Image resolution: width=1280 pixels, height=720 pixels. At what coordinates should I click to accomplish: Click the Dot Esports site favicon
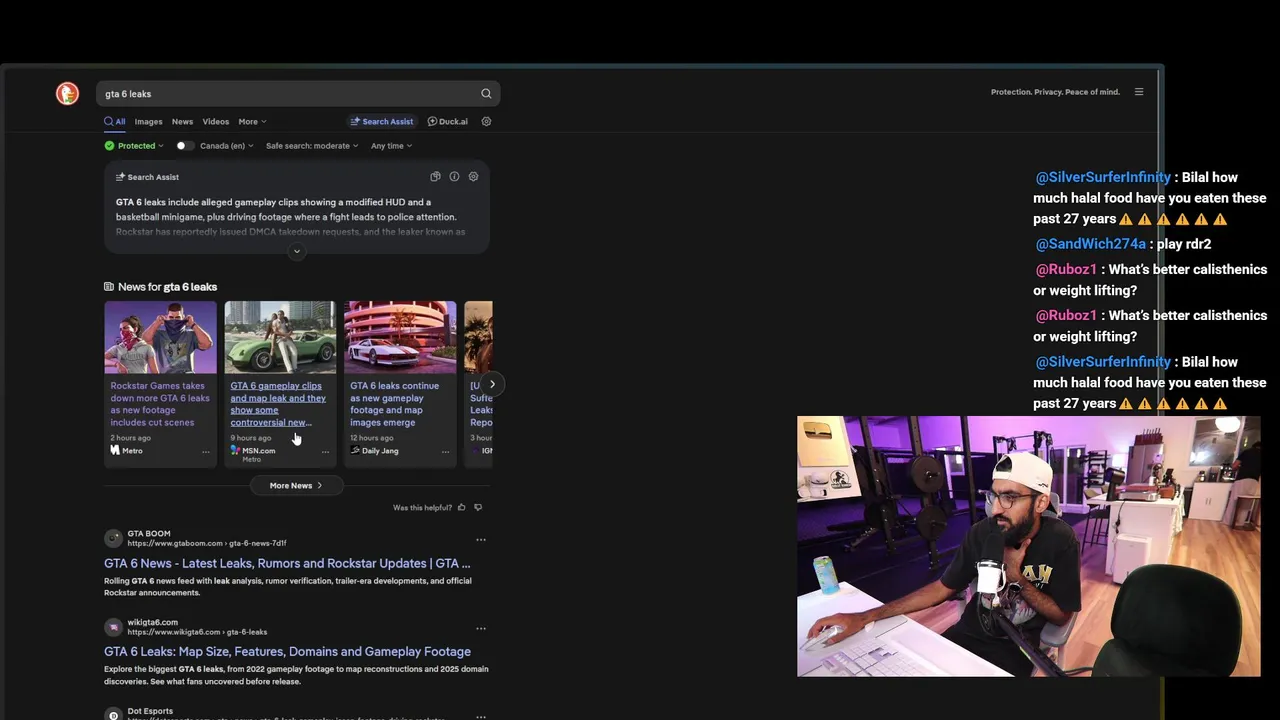tap(113, 714)
